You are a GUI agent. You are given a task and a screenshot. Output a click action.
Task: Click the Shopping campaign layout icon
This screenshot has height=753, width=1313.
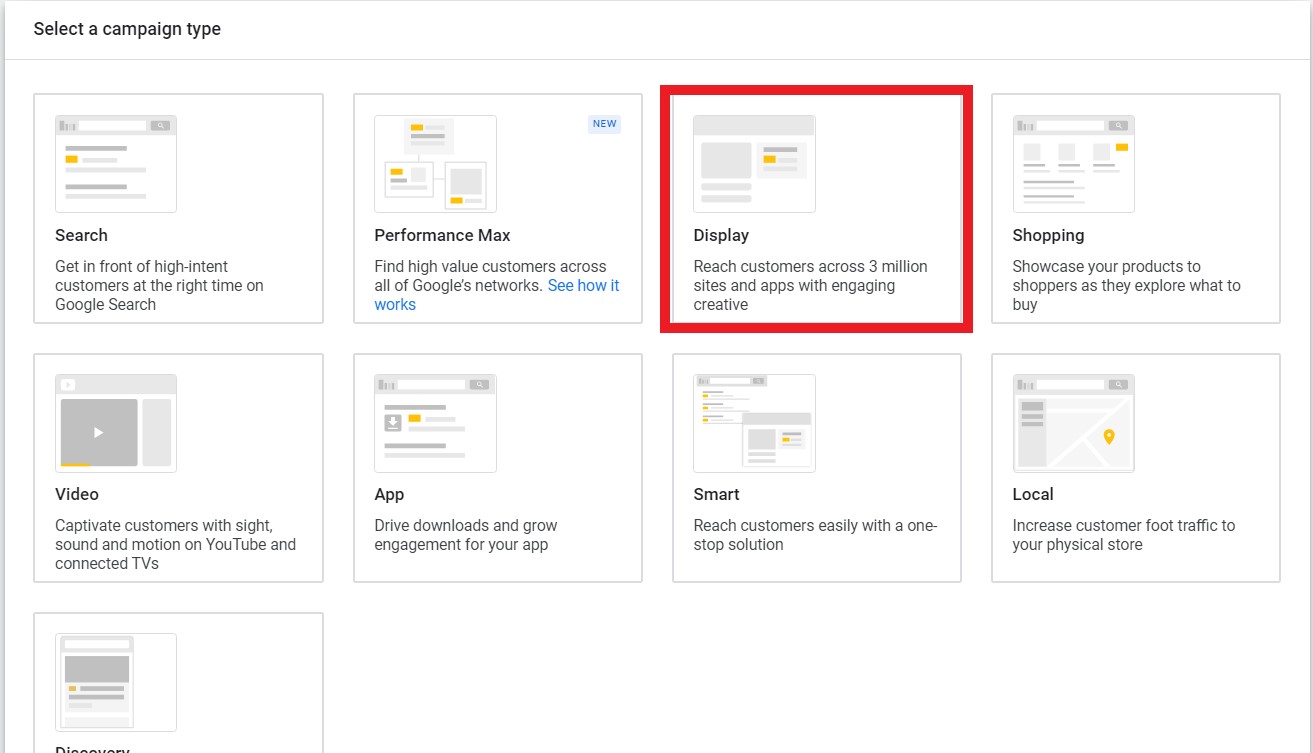1073,163
